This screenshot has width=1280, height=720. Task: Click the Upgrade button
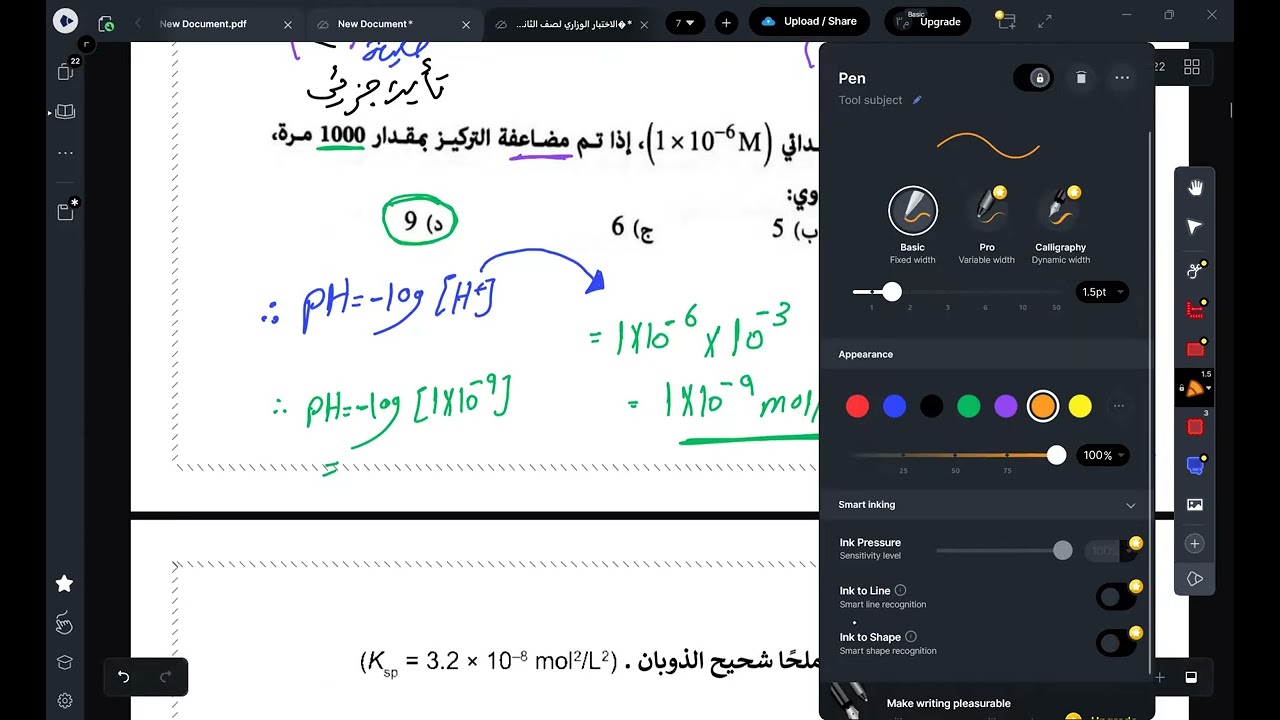click(x=928, y=21)
